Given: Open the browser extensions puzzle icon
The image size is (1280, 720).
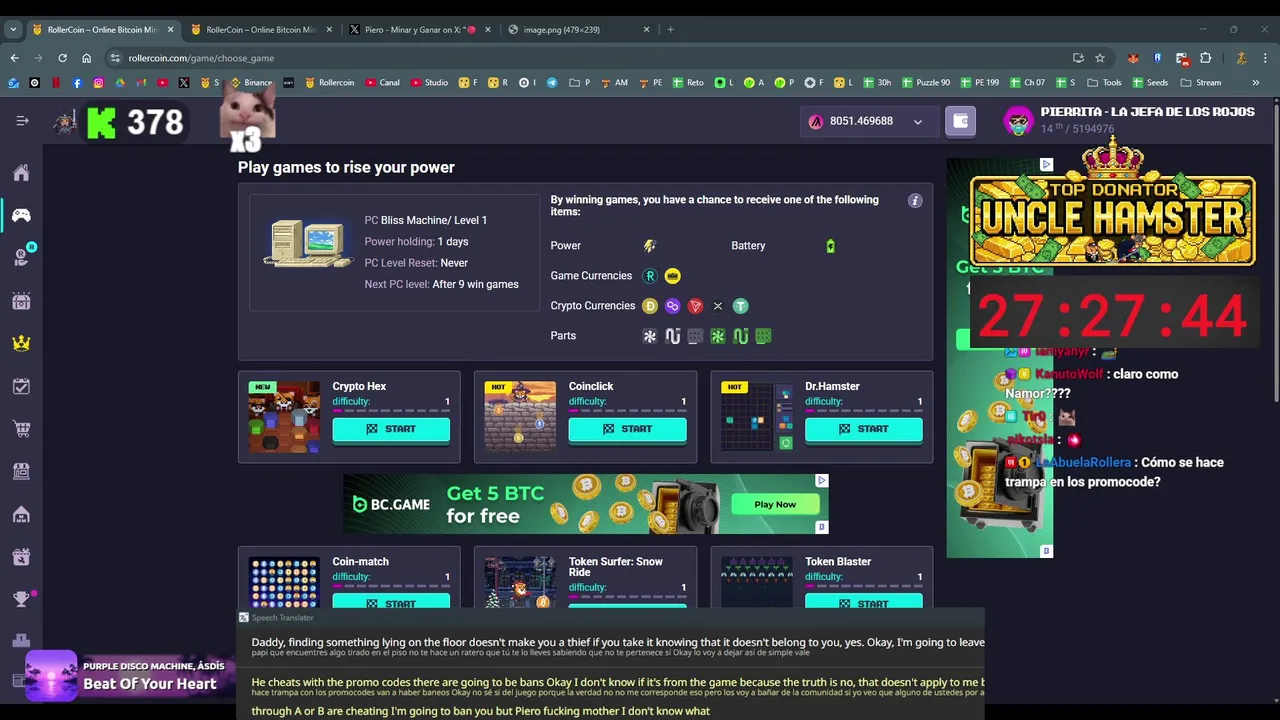Looking at the screenshot, I should click(1205, 58).
